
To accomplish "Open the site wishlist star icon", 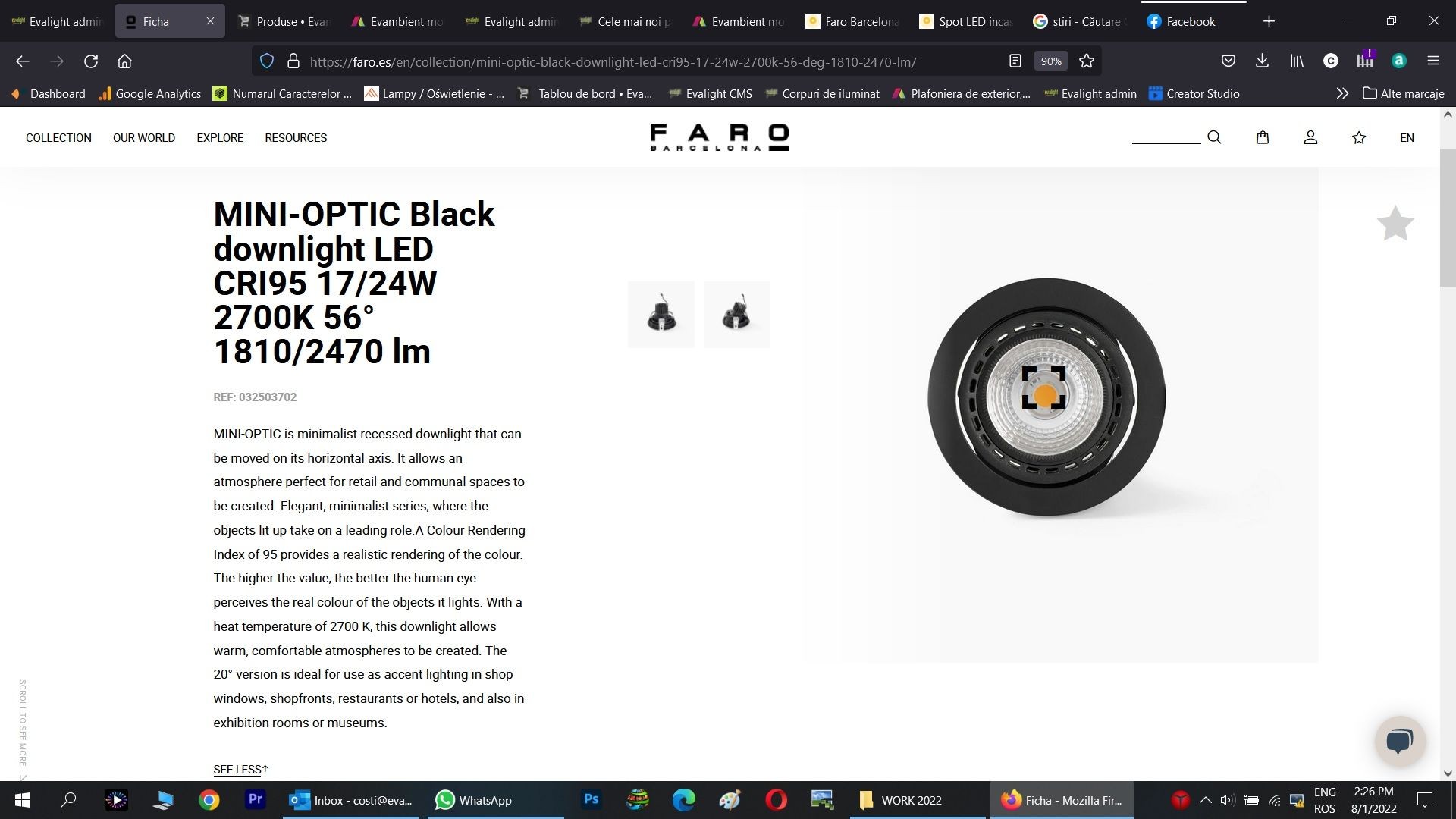I will click(1359, 137).
